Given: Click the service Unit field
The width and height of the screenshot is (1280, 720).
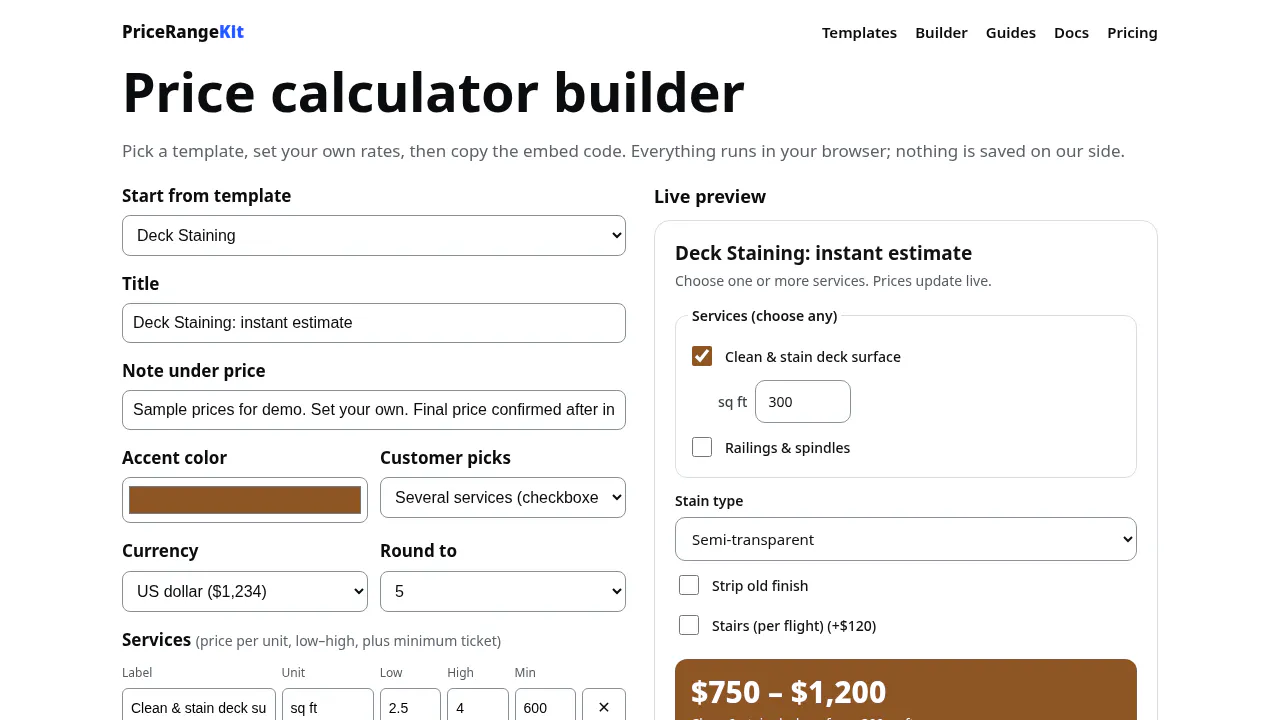Looking at the screenshot, I should point(328,707).
